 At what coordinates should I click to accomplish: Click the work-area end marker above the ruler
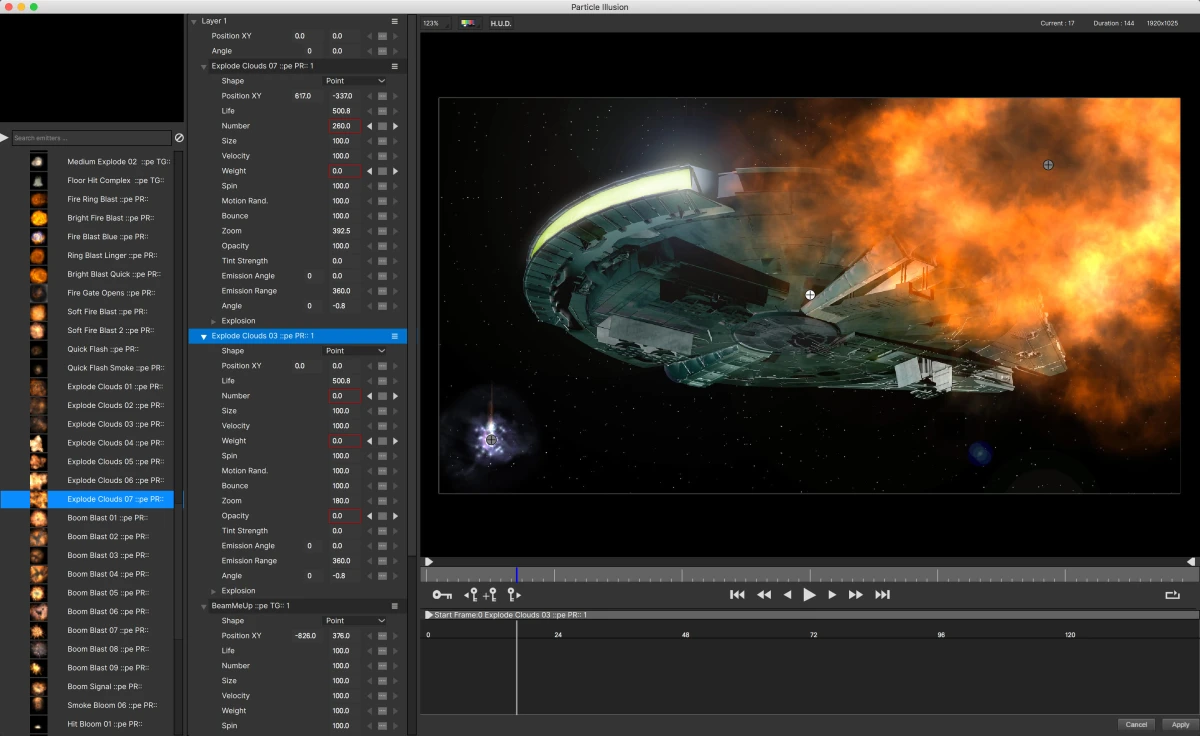(x=1191, y=562)
